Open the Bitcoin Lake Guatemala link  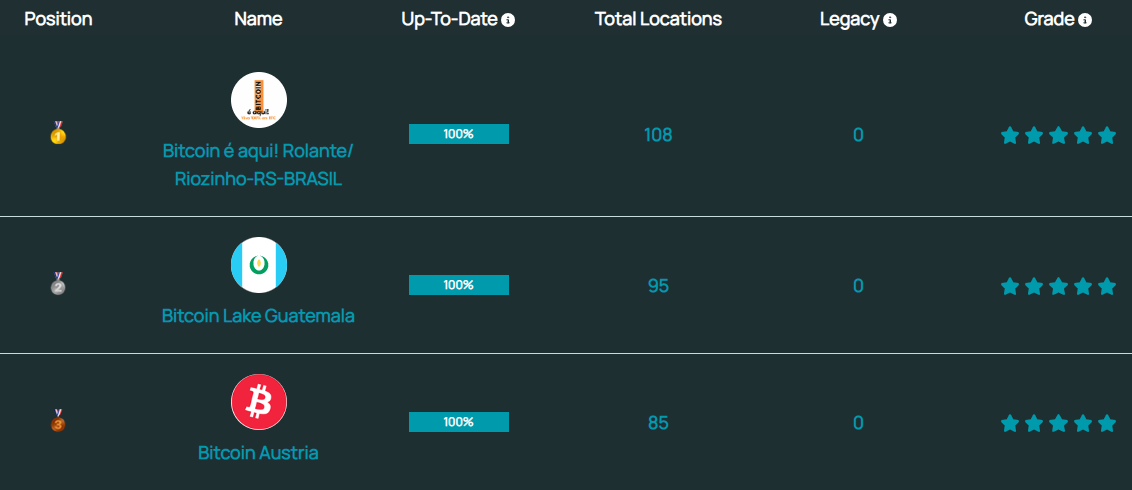(258, 316)
